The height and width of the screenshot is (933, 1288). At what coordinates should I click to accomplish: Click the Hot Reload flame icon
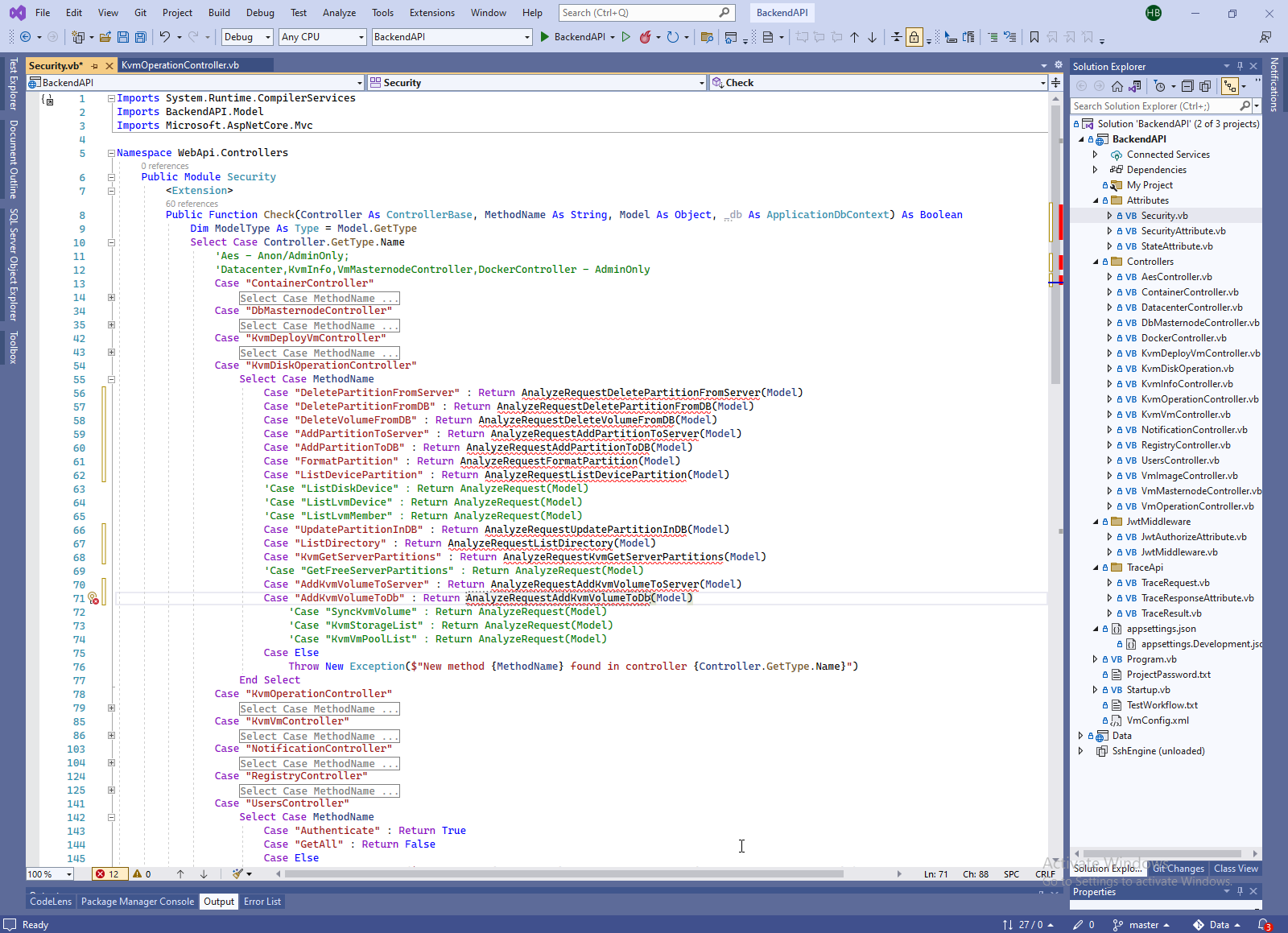[645, 37]
